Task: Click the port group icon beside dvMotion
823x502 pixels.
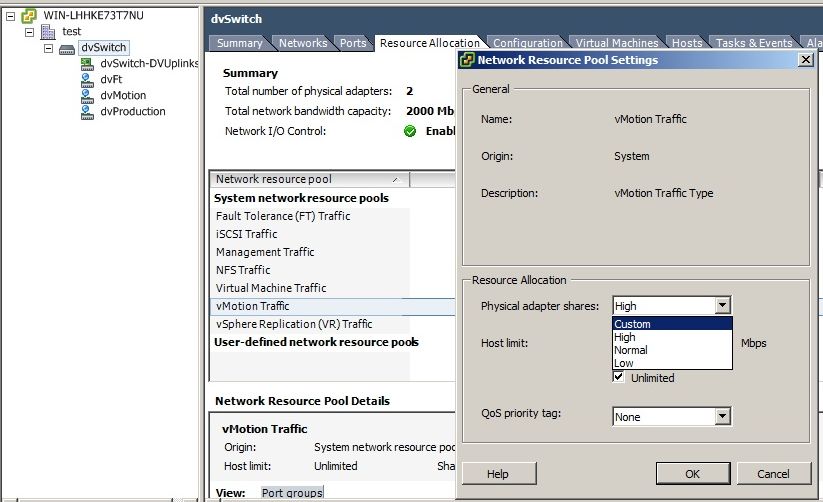Action: (87, 96)
